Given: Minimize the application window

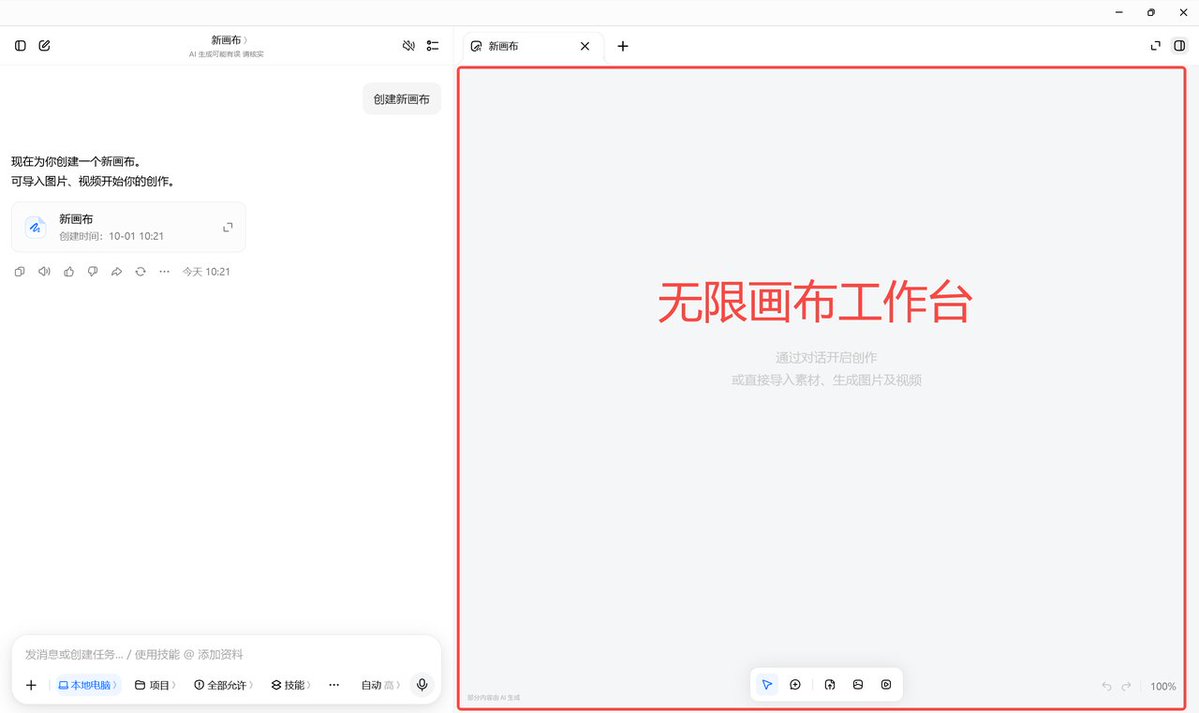Looking at the screenshot, I should 1119,12.
